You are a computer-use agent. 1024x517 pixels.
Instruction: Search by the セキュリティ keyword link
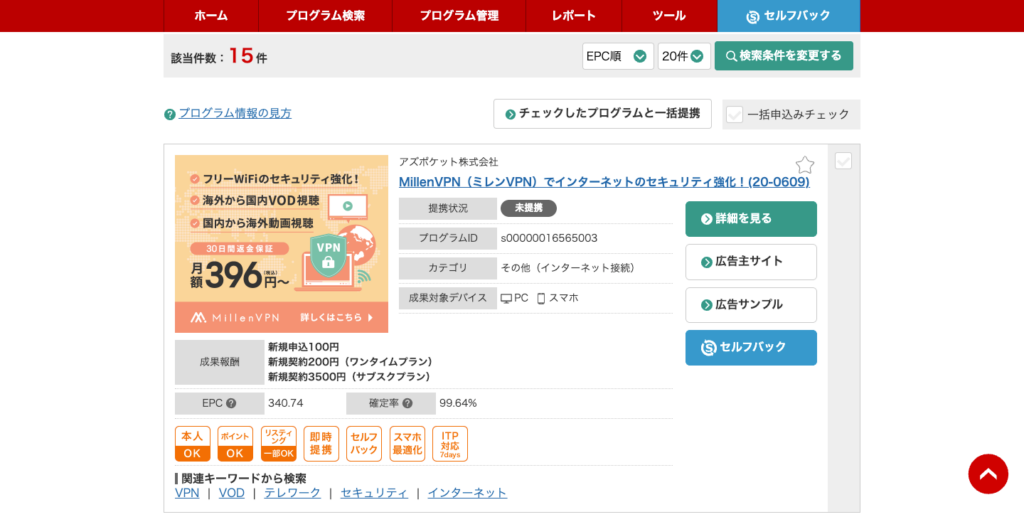374,493
